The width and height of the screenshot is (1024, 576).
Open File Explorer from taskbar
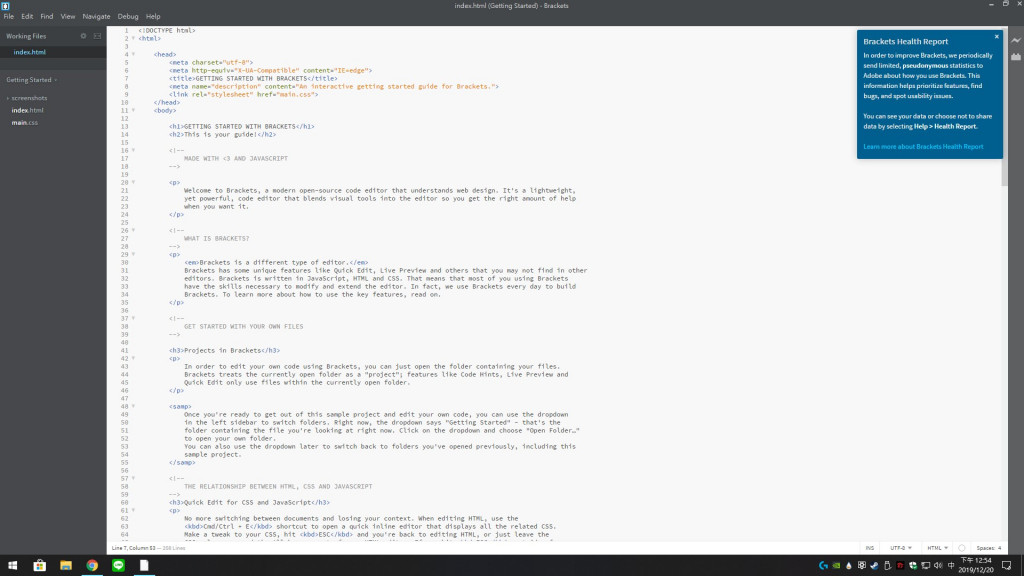pos(66,566)
